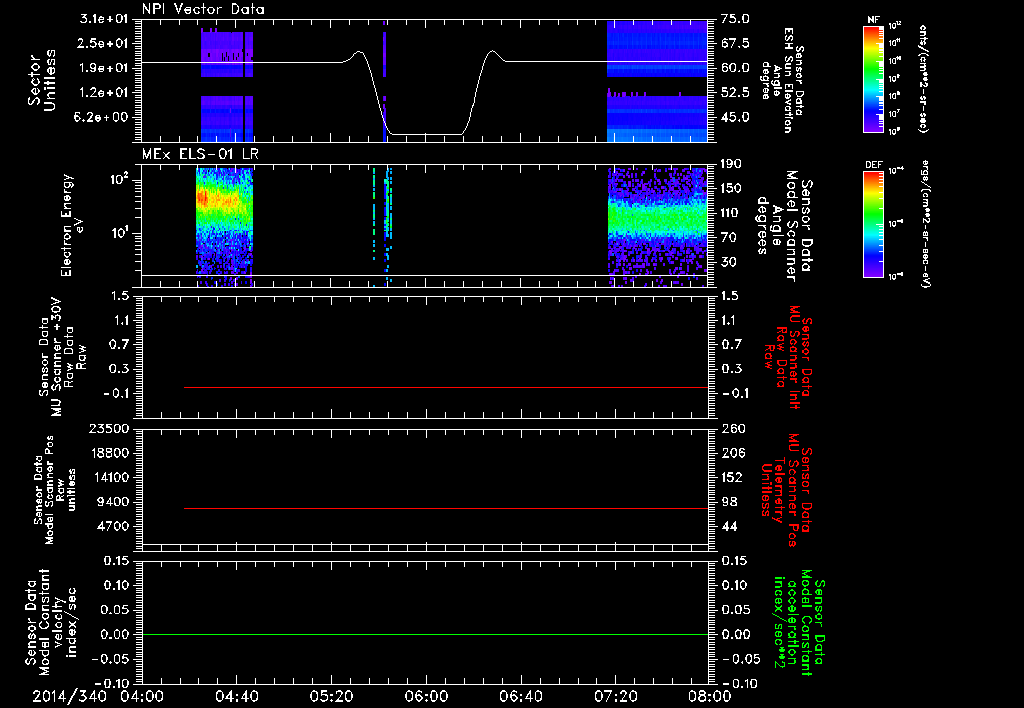Image resolution: width=1024 pixels, height=708 pixels.
Task: Click the "44" telemetry tick value
Action: (729, 526)
